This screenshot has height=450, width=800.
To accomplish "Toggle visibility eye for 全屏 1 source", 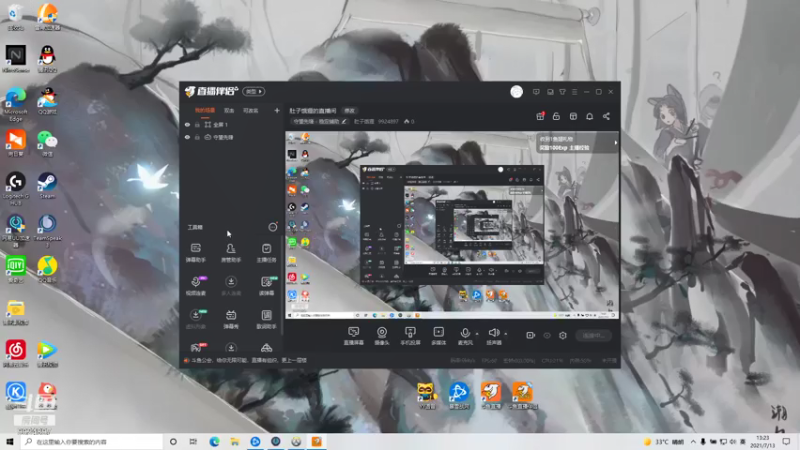I will pos(187,124).
